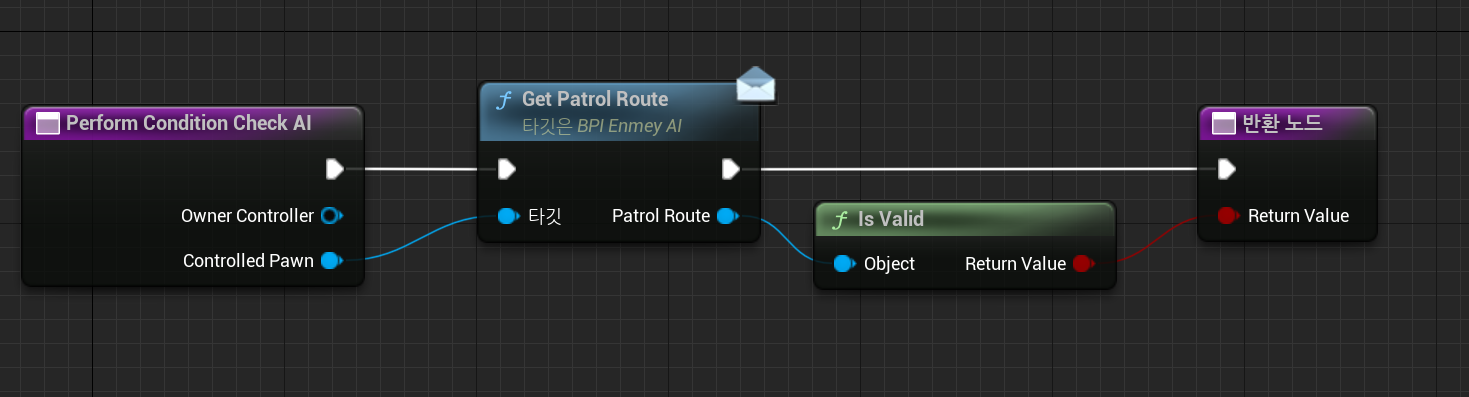Click the 'Return Value' label on Is Valid
Screen dimensions: 1469x397
[1015, 263]
